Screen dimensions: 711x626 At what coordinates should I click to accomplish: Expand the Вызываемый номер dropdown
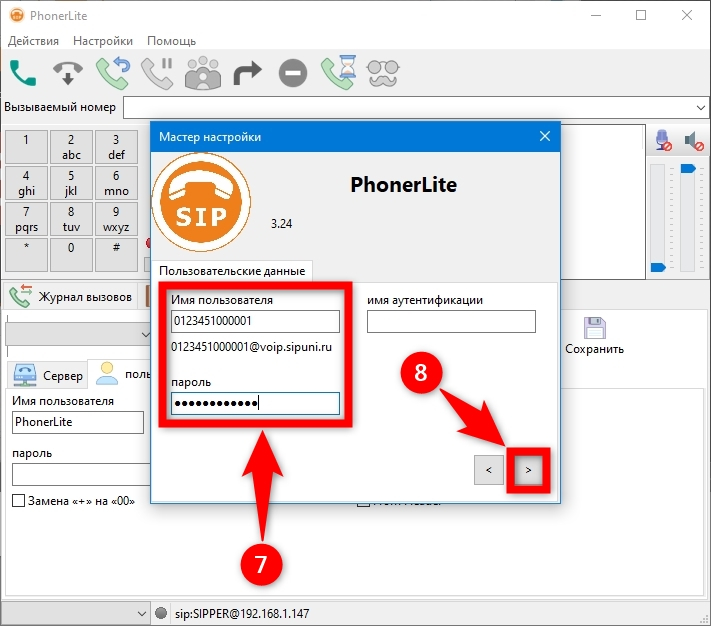(700, 108)
